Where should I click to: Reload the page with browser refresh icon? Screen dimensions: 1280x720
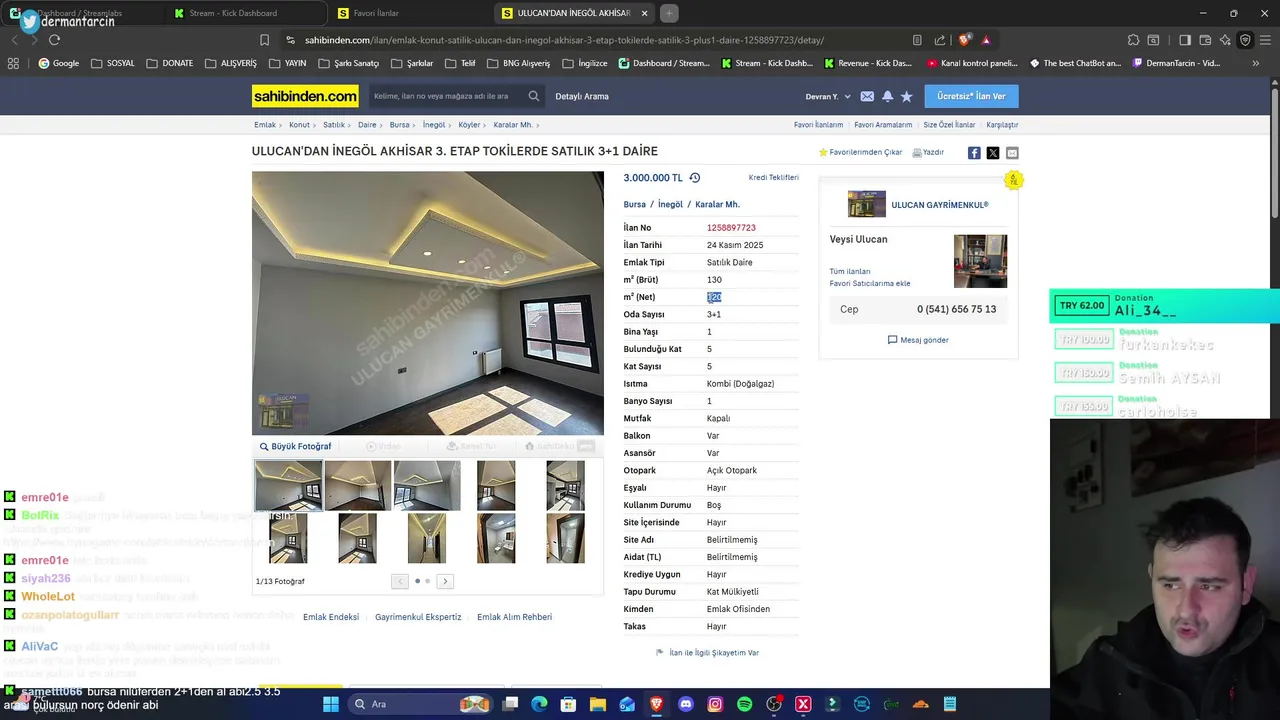54,40
